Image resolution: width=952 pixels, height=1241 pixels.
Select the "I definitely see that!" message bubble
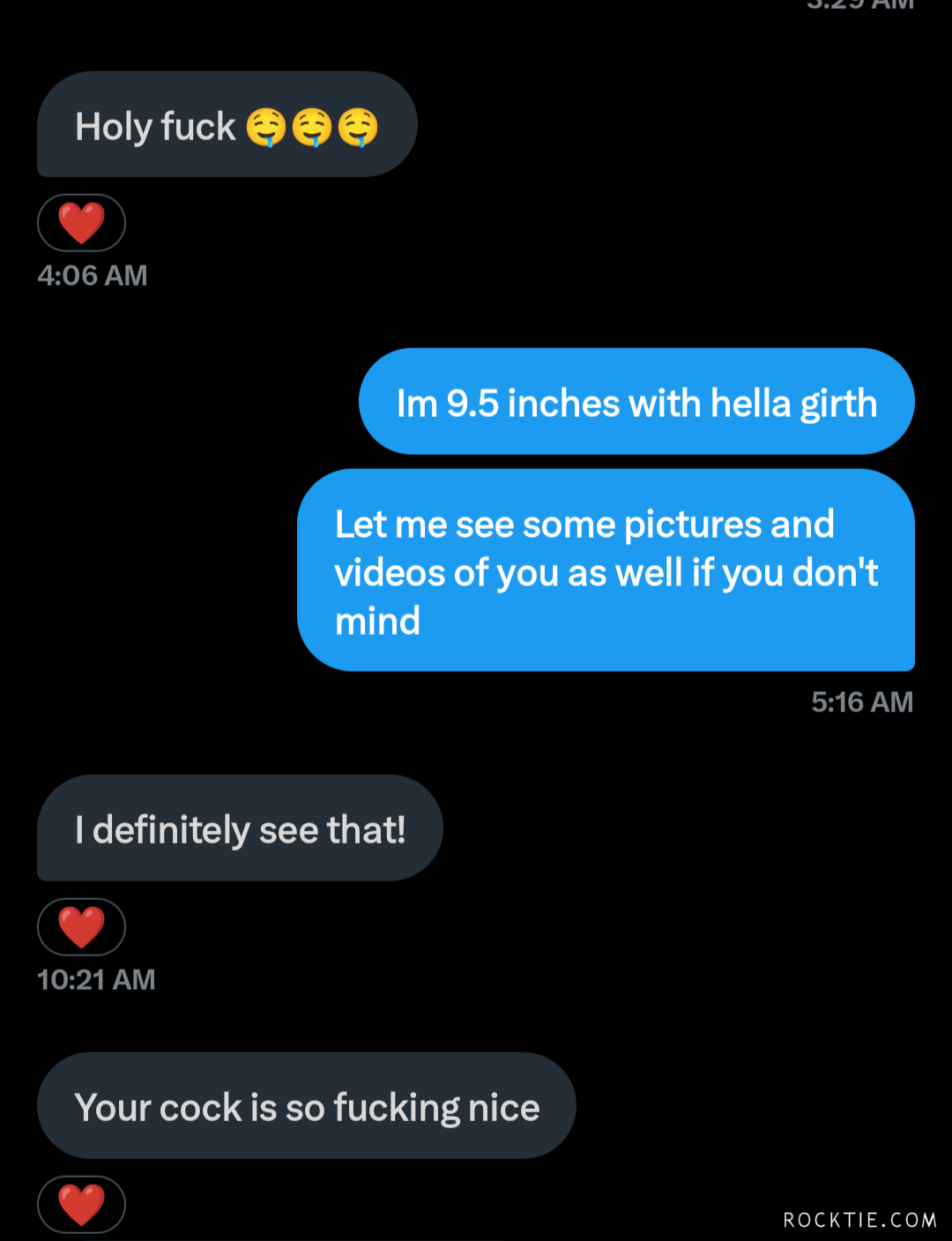240,829
